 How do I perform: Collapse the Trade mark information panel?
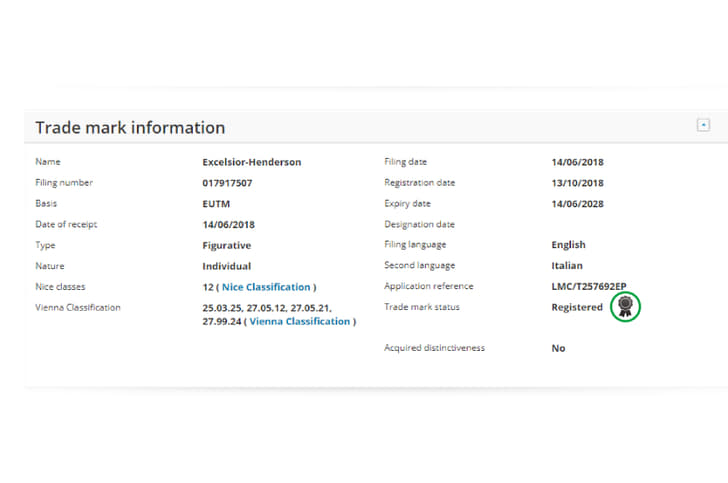click(x=703, y=124)
